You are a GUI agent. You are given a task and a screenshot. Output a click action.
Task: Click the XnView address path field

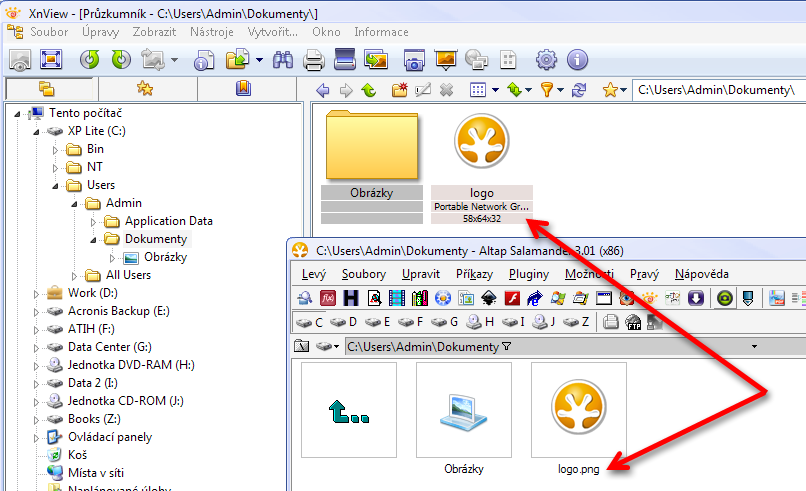point(719,90)
